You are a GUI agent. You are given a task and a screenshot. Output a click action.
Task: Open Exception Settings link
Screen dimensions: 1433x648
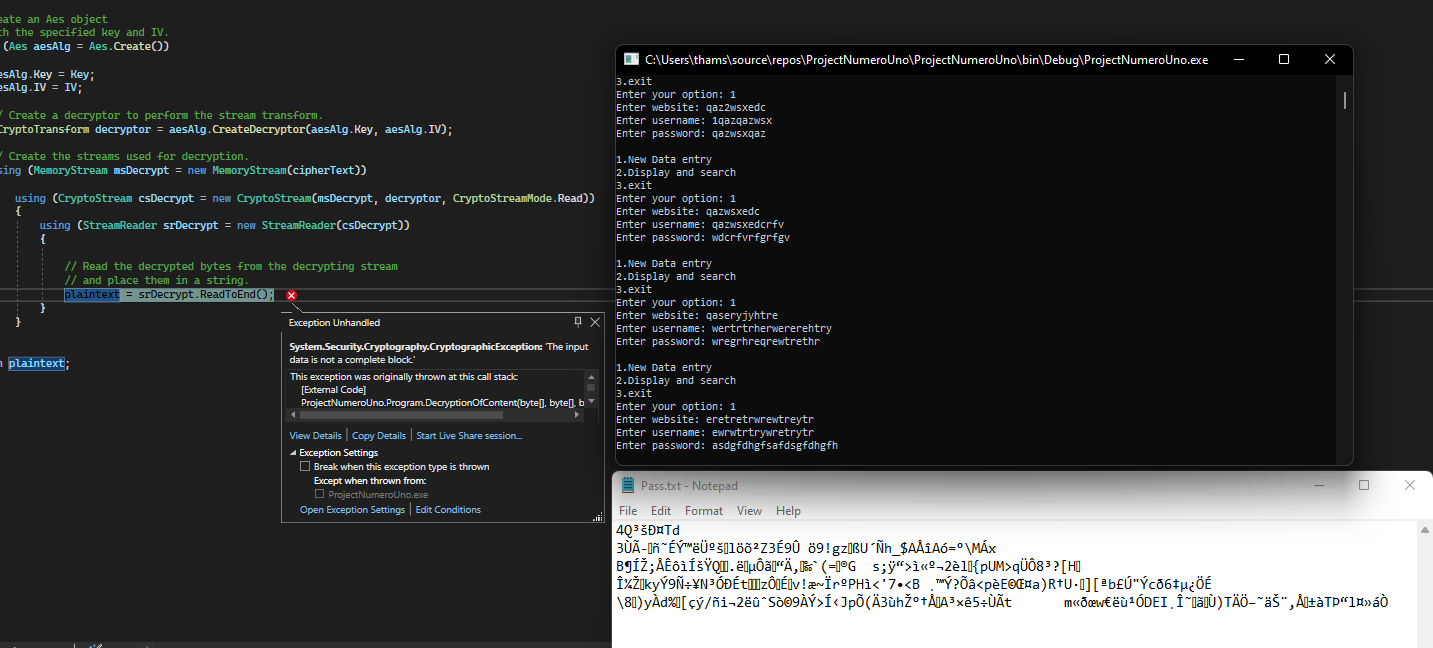tap(352, 510)
